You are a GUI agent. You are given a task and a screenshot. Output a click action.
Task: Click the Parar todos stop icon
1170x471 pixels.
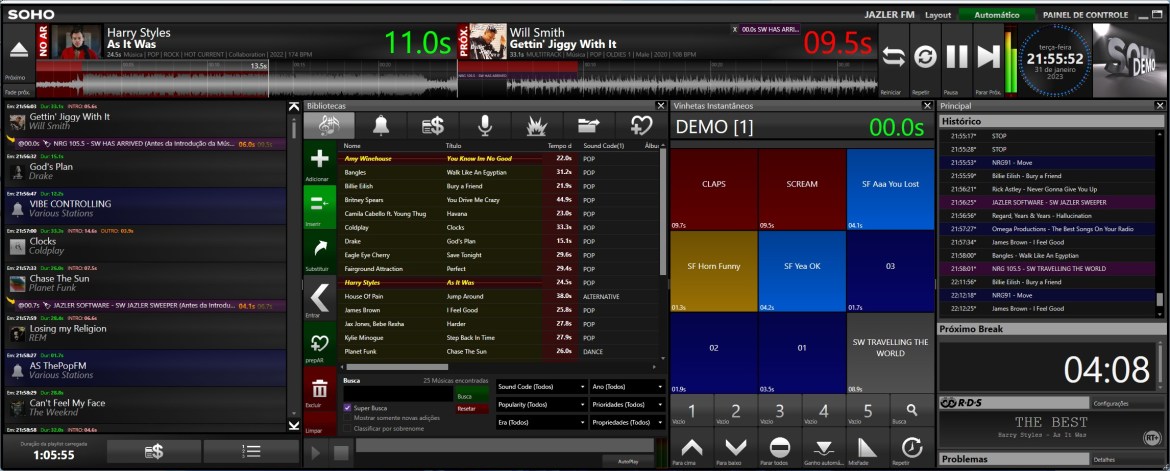781,447
